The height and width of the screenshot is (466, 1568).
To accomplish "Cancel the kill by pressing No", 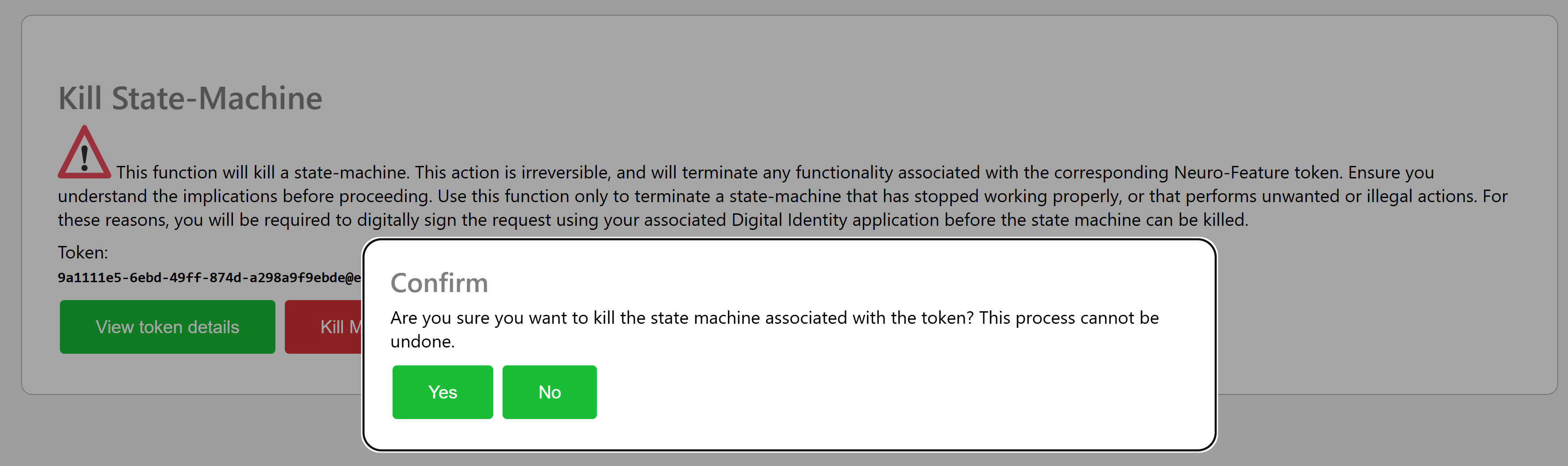I will pos(549,392).
